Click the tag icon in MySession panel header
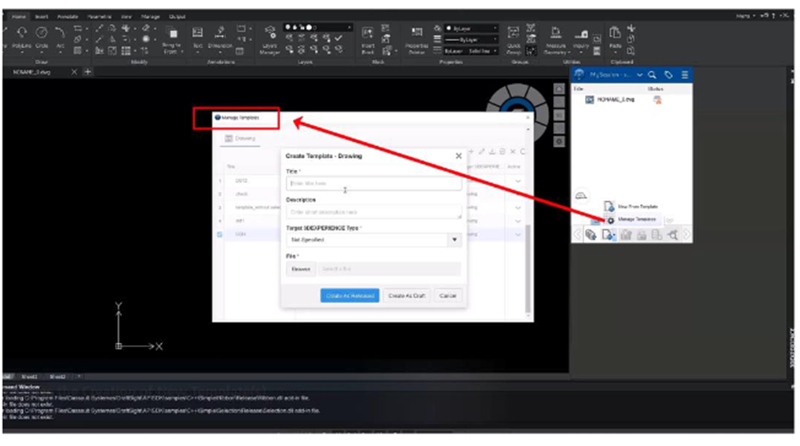Viewport: 800px width, 446px height. click(x=667, y=75)
